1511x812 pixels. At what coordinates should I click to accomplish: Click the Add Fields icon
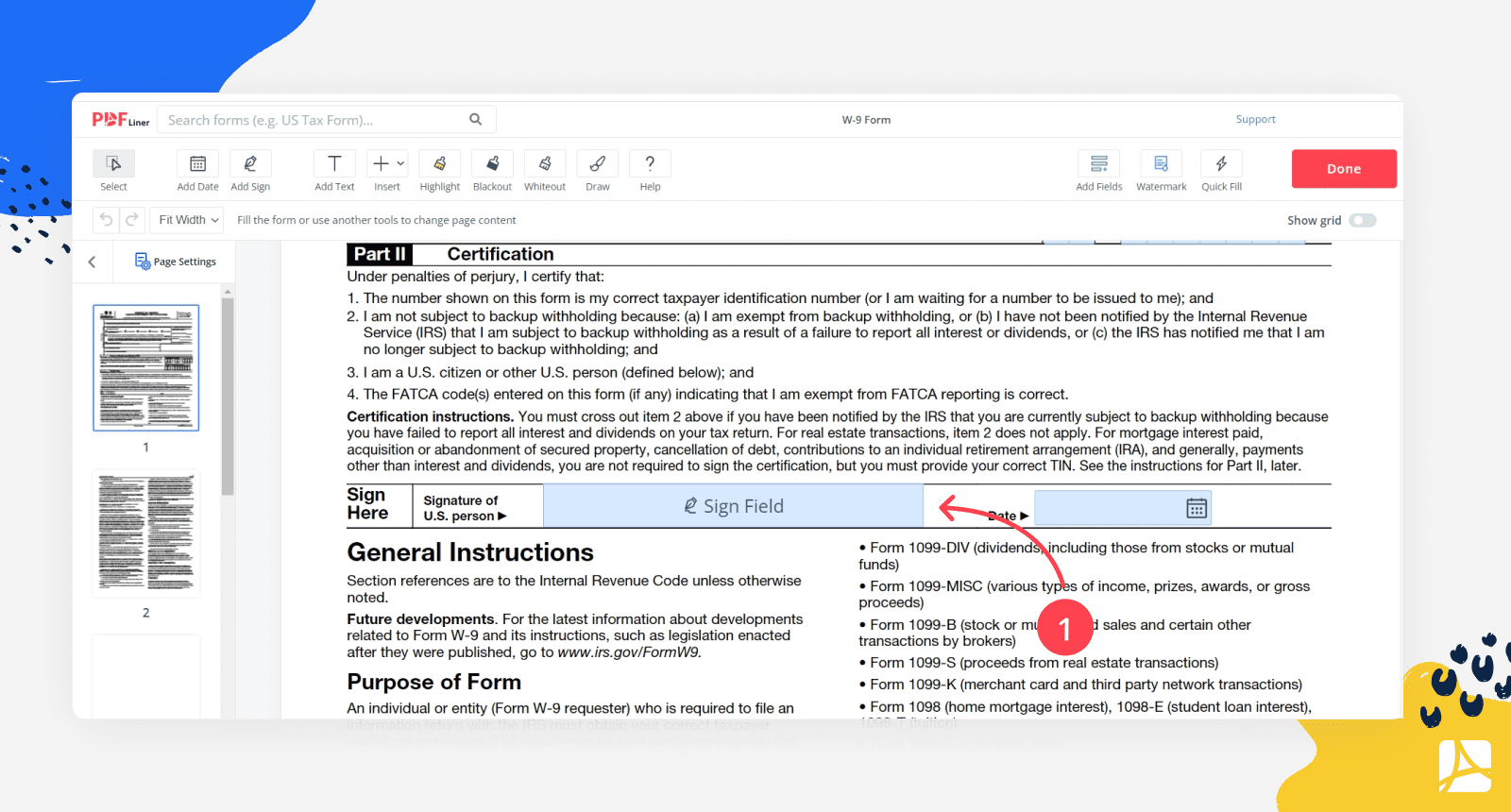coord(1099,163)
